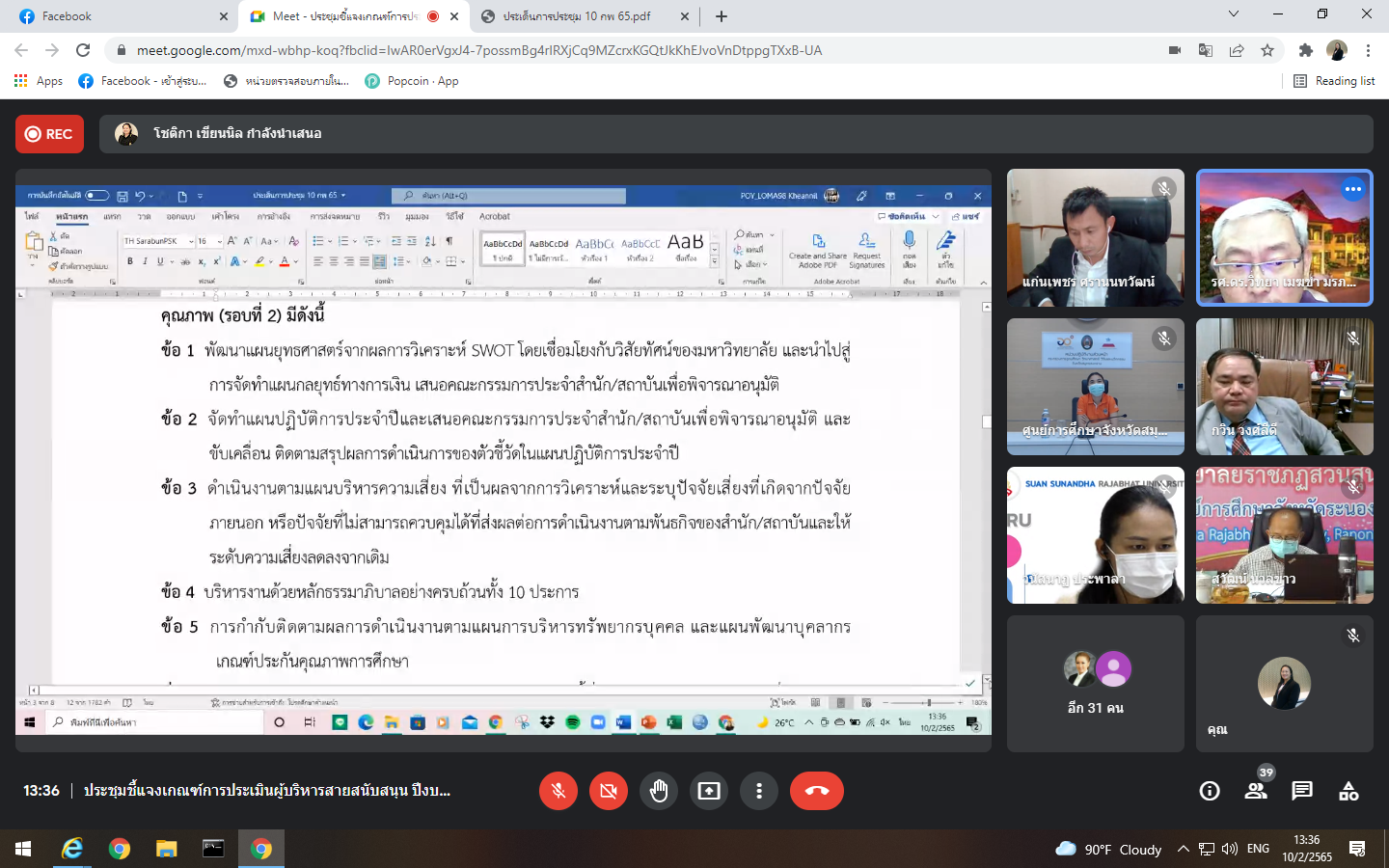Screen dimensions: 1389x868
Task: Expand the Chrome tab search chevron
Action: [1233, 14]
